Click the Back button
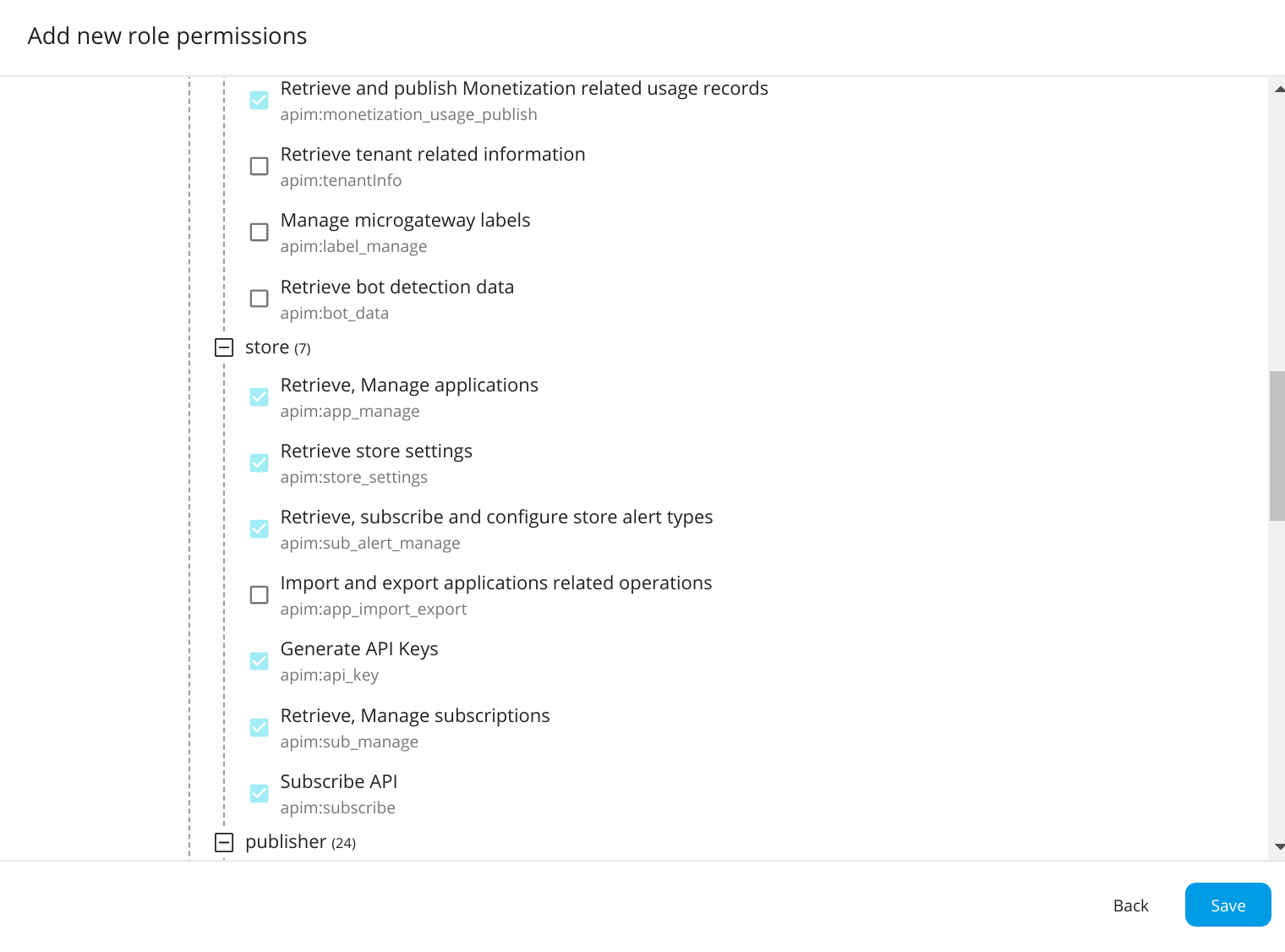This screenshot has height=952, width=1285. click(1130, 905)
